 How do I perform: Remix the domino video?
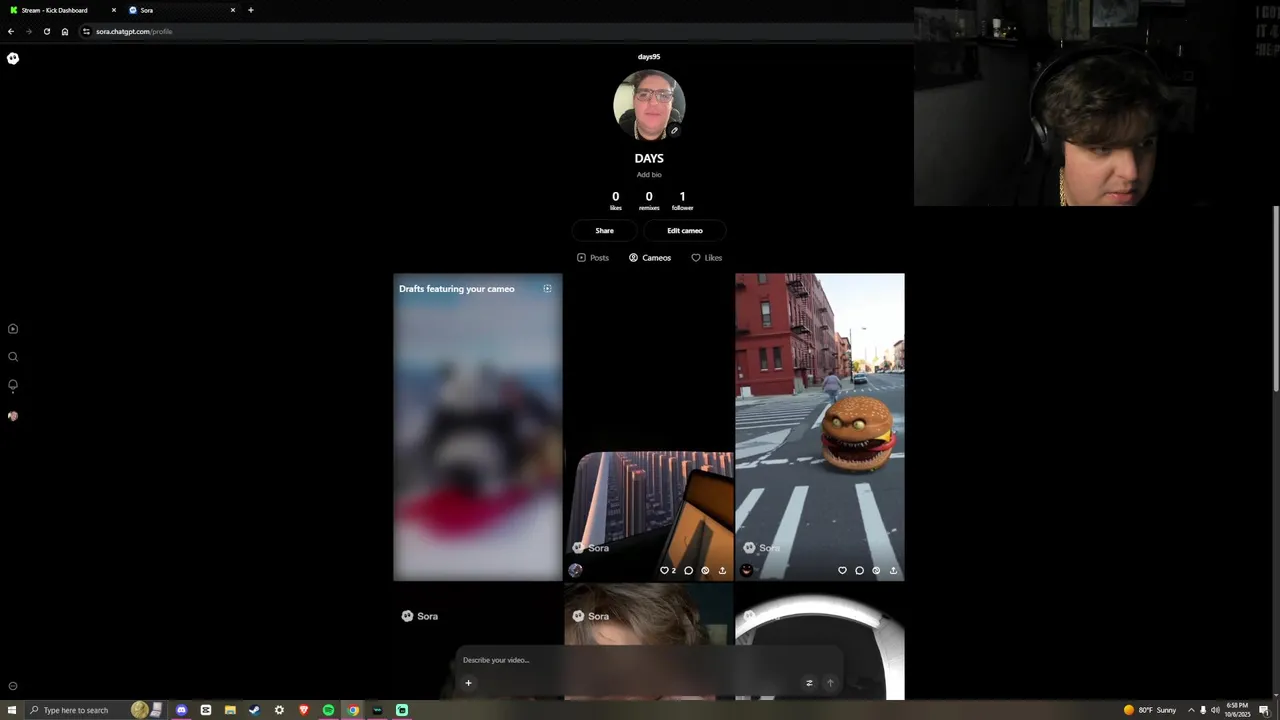click(x=705, y=571)
